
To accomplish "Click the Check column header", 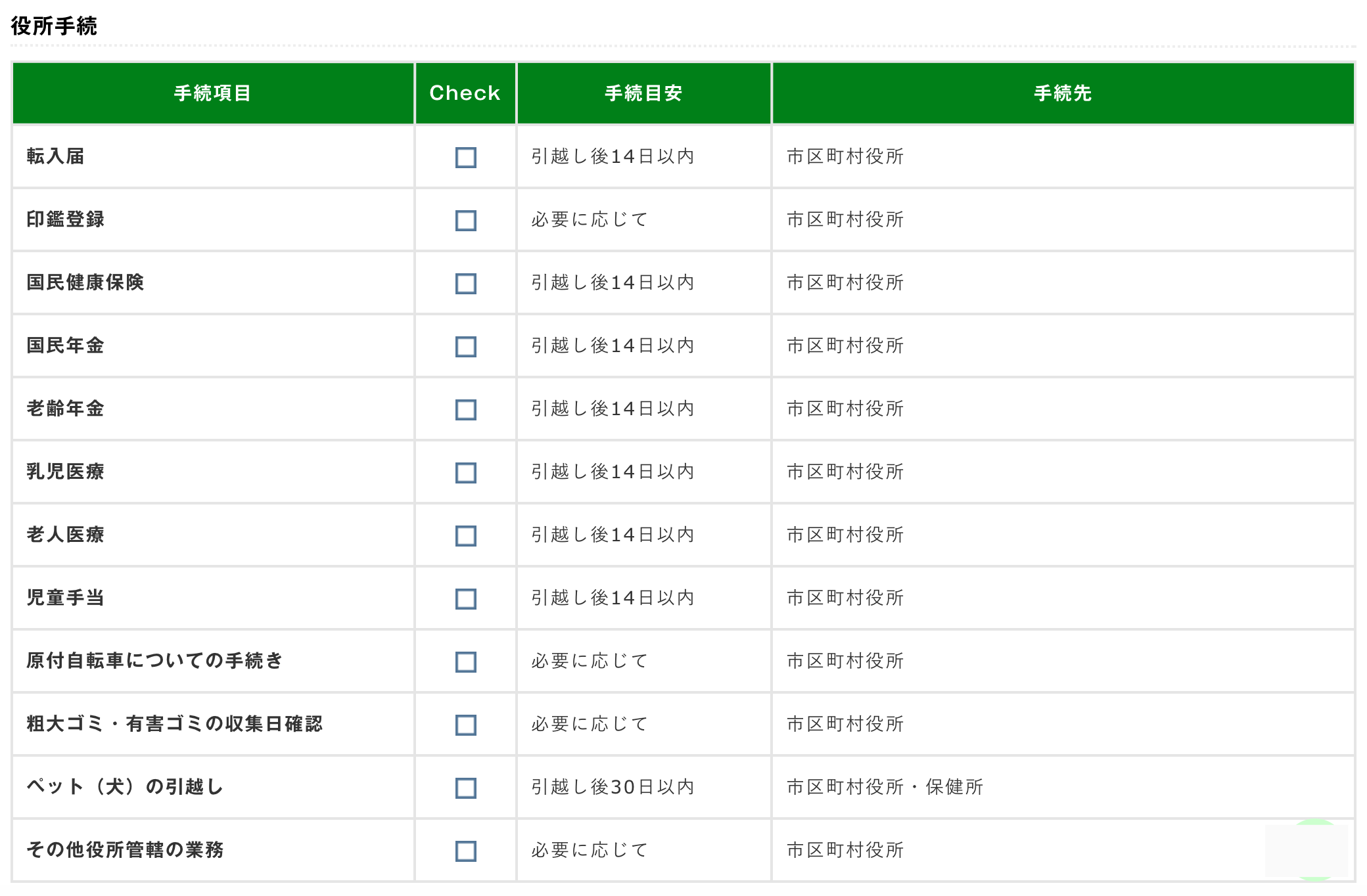I will (x=465, y=93).
